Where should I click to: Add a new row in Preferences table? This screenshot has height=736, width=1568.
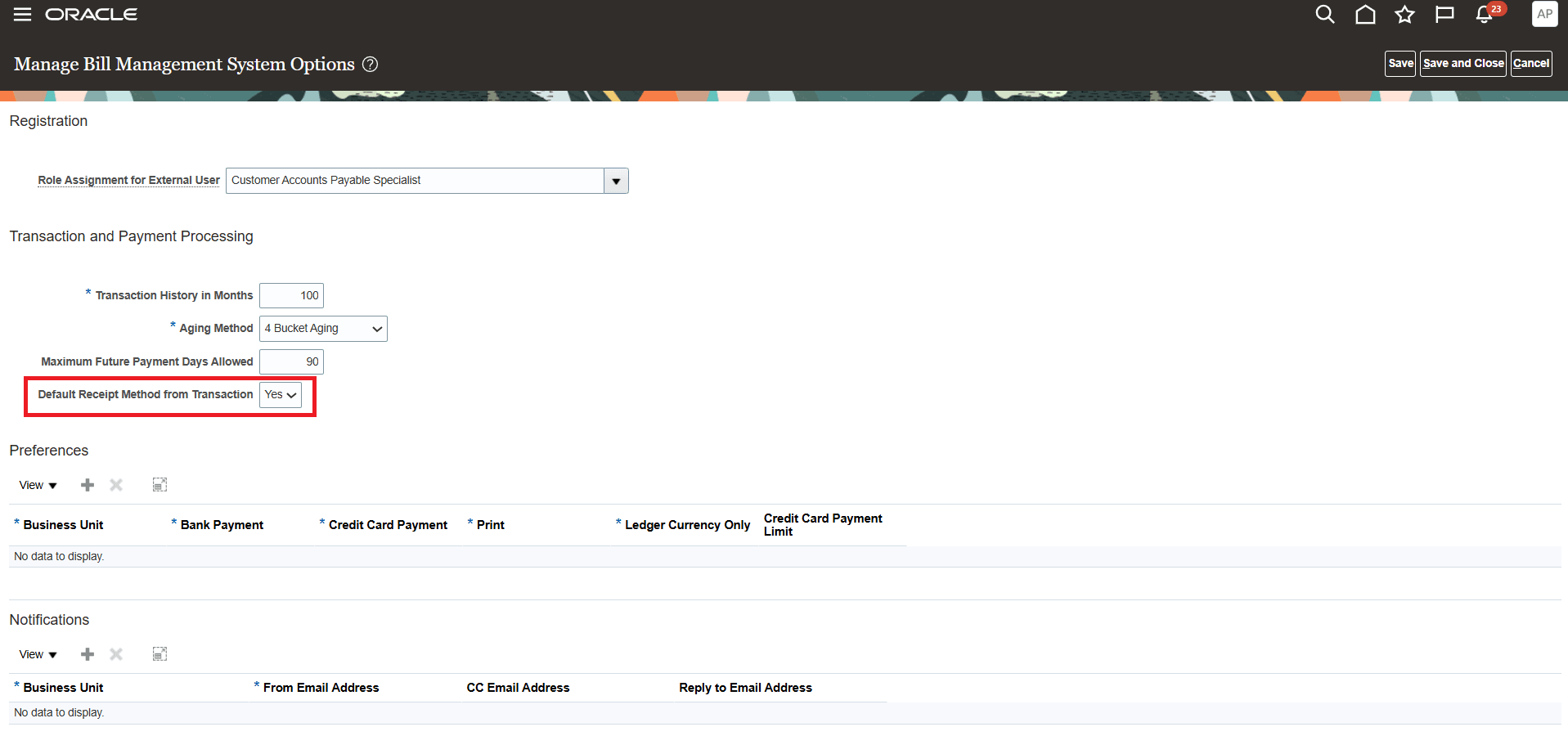pyautogui.click(x=87, y=484)
